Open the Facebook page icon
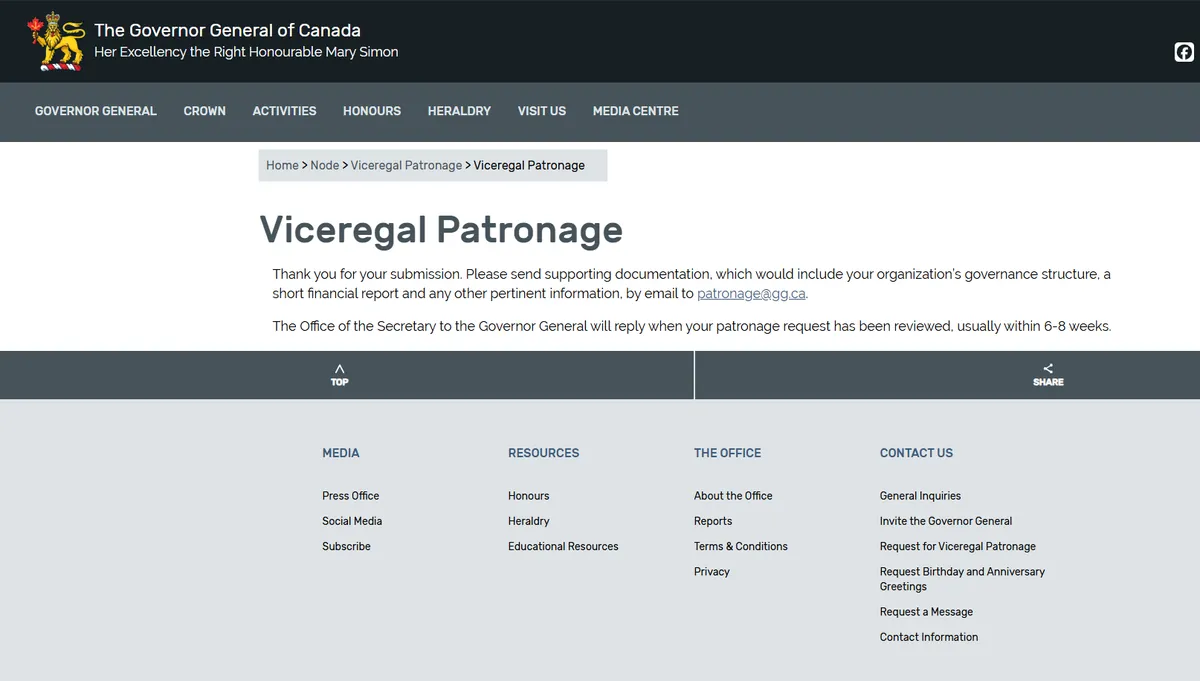Viewport: 1200px width, 681px height. point(1184,52)
